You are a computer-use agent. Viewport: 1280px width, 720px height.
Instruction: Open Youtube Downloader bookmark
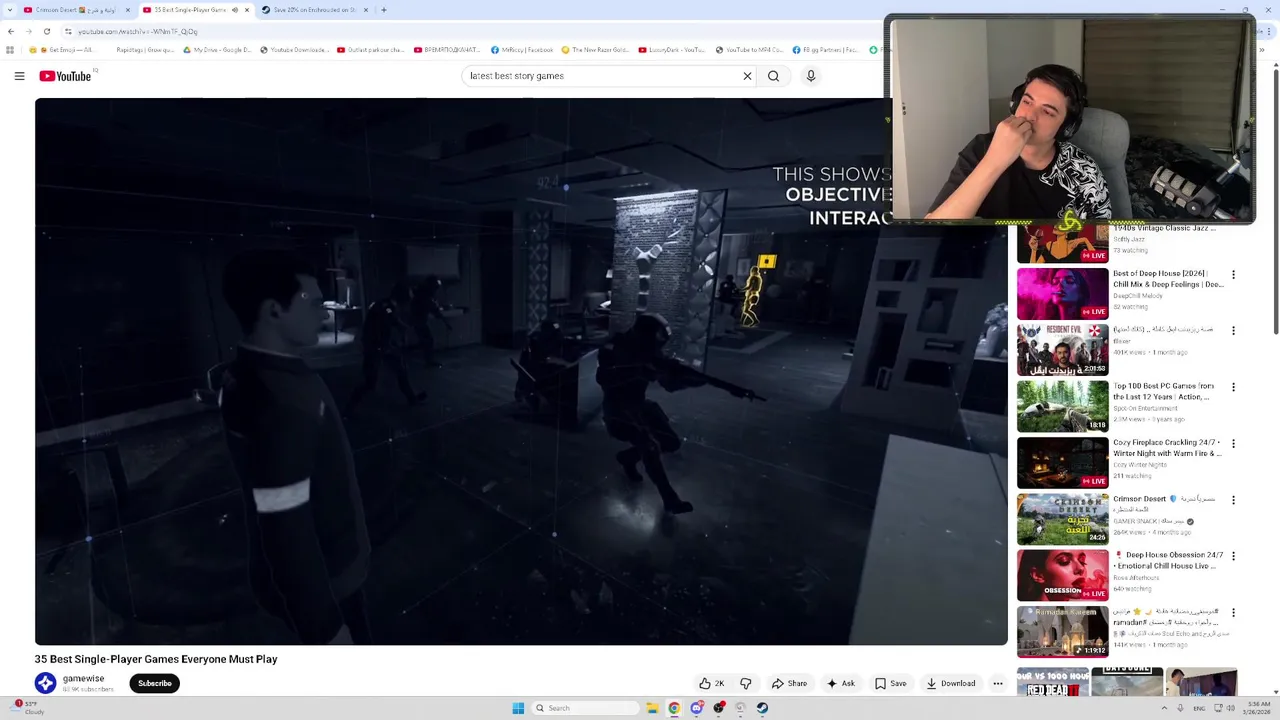pyautogui.click(x=294, y=50)
